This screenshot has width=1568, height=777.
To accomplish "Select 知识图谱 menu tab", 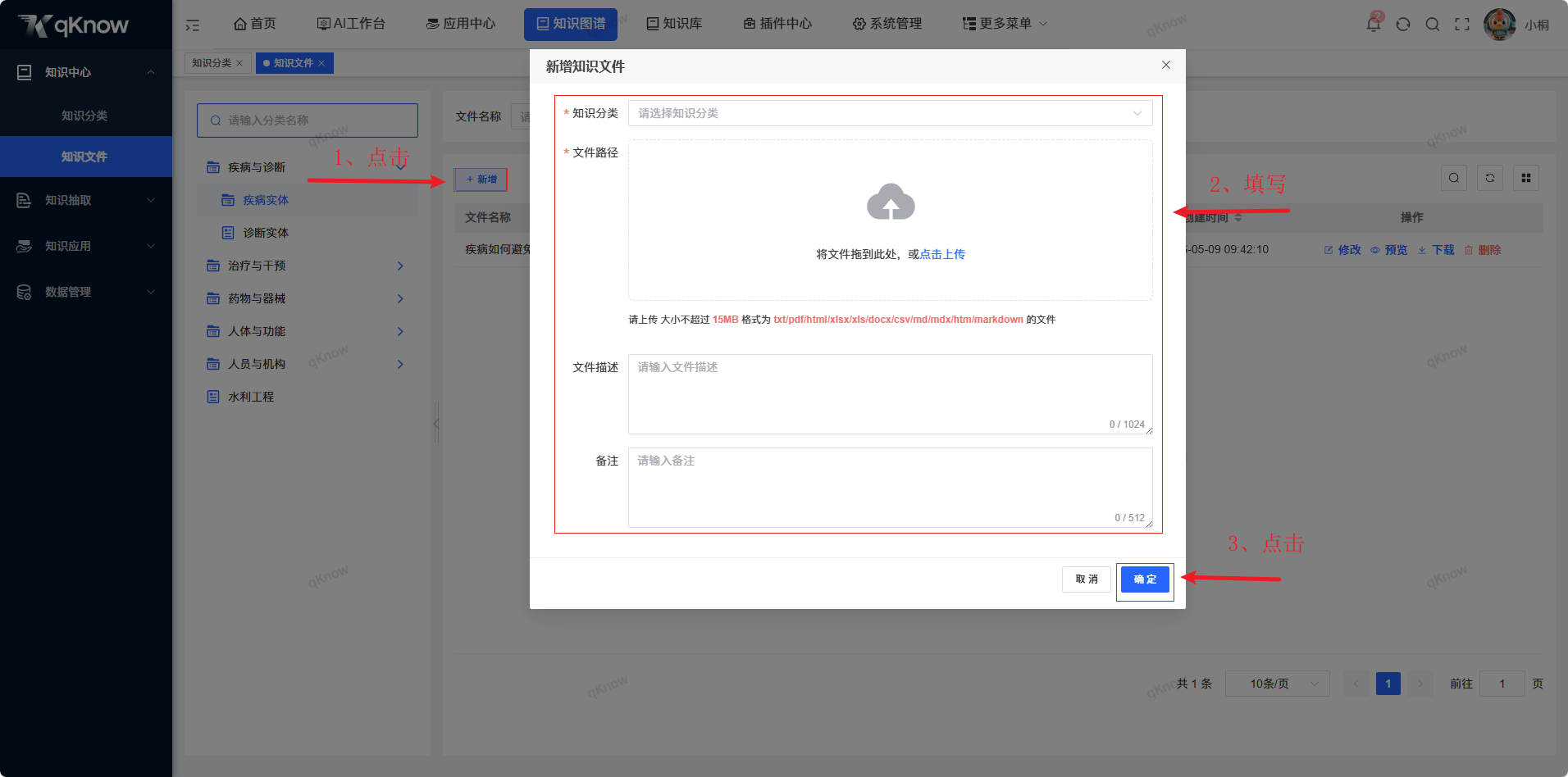I will 571,24.
